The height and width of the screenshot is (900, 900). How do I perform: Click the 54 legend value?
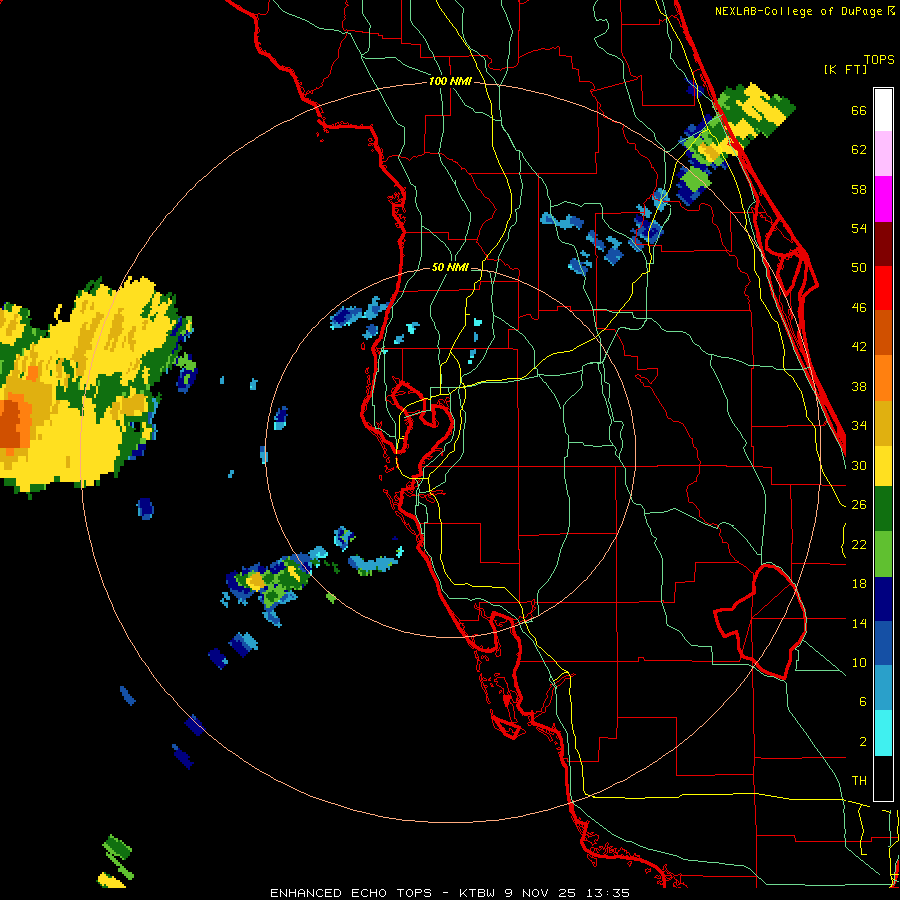click(x=859, y=228)
